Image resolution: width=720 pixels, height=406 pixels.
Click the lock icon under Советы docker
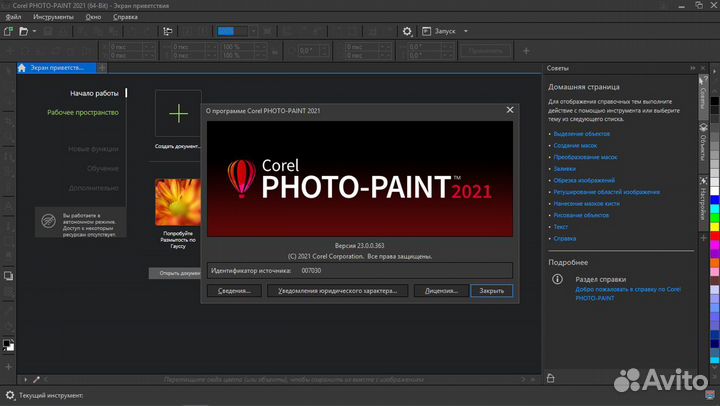coord(551,378)
